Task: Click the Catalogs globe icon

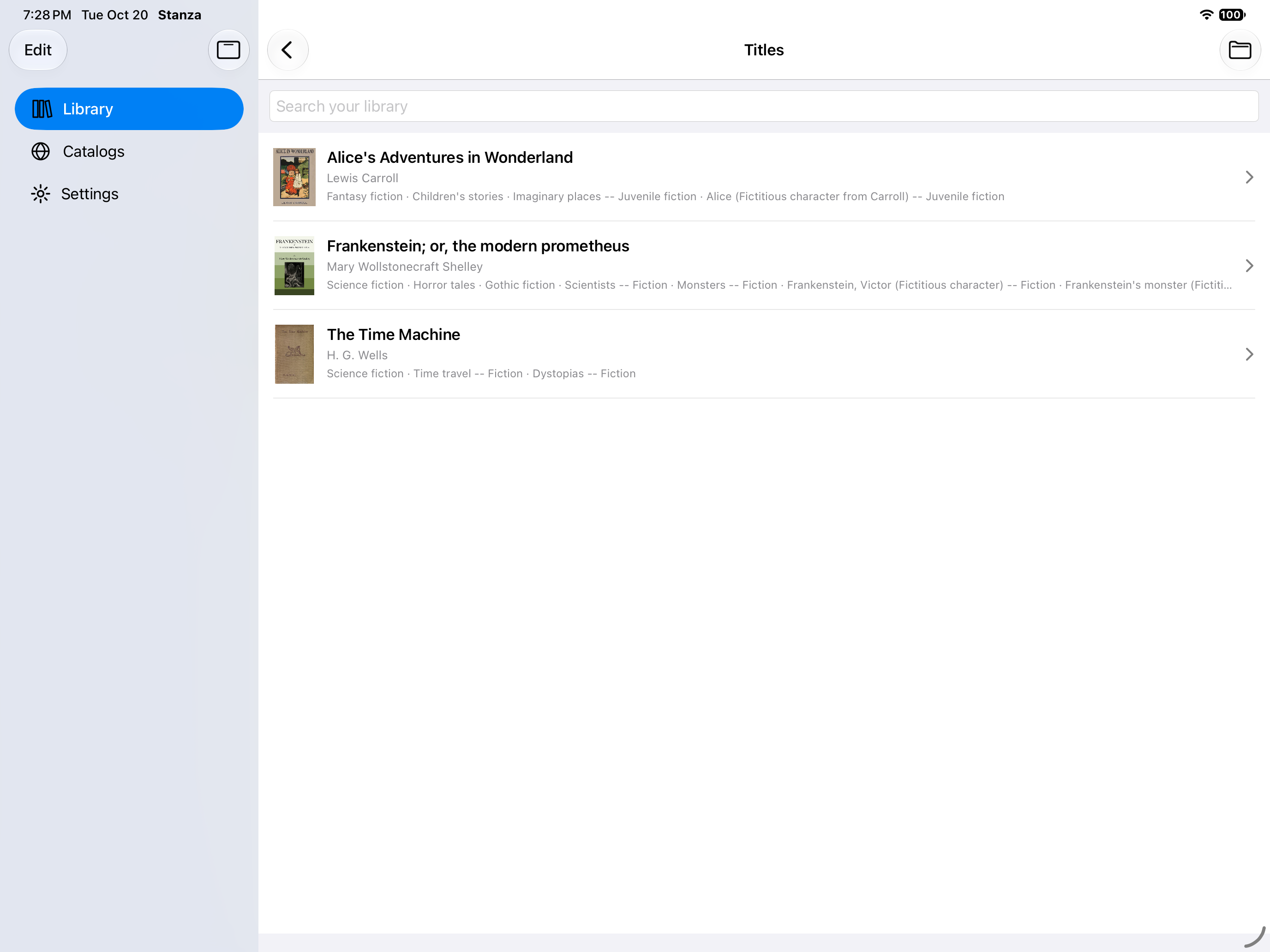Action: pos(40,151)
